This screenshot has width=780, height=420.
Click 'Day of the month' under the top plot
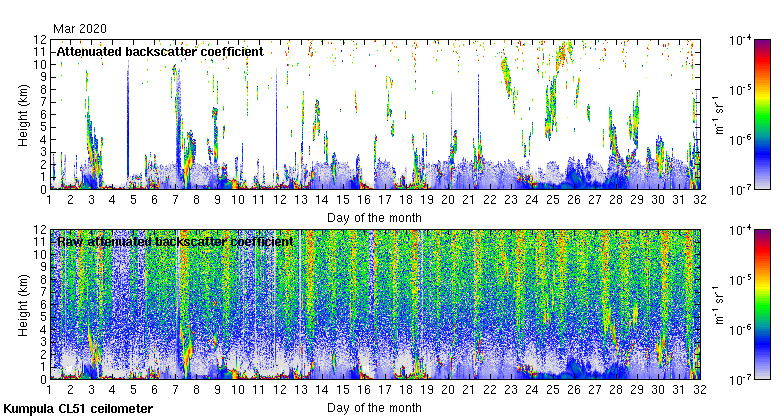click(373, 217)
